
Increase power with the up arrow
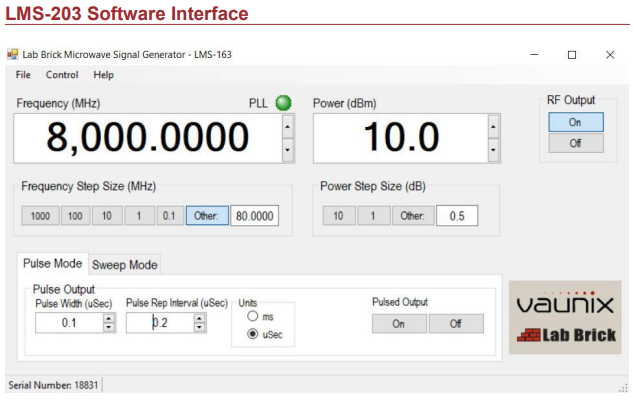click(x=493, y=127)
